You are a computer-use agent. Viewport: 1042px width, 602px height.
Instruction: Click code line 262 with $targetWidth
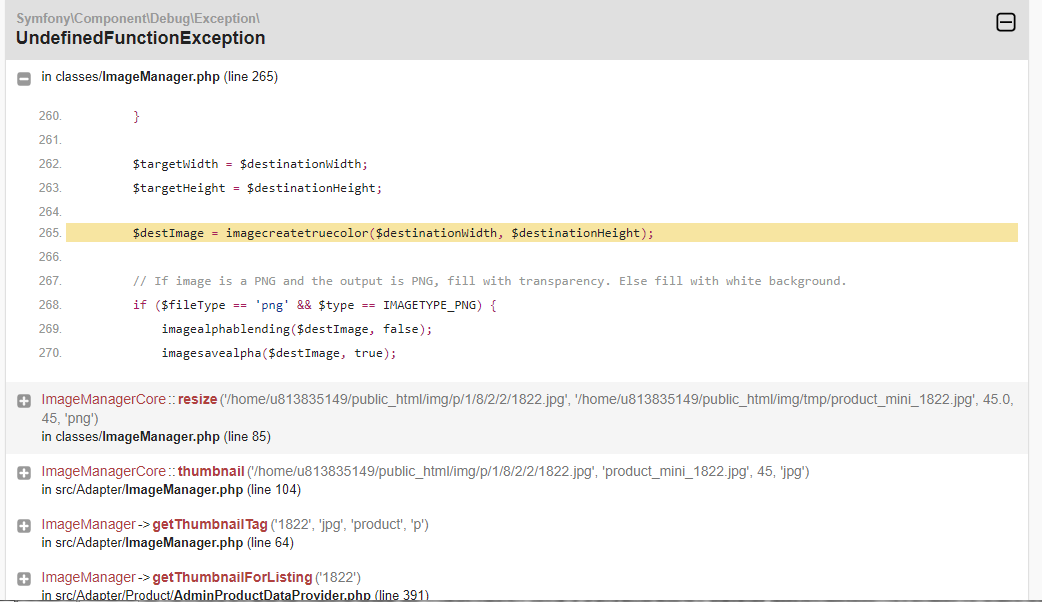(x=250, y=163)
